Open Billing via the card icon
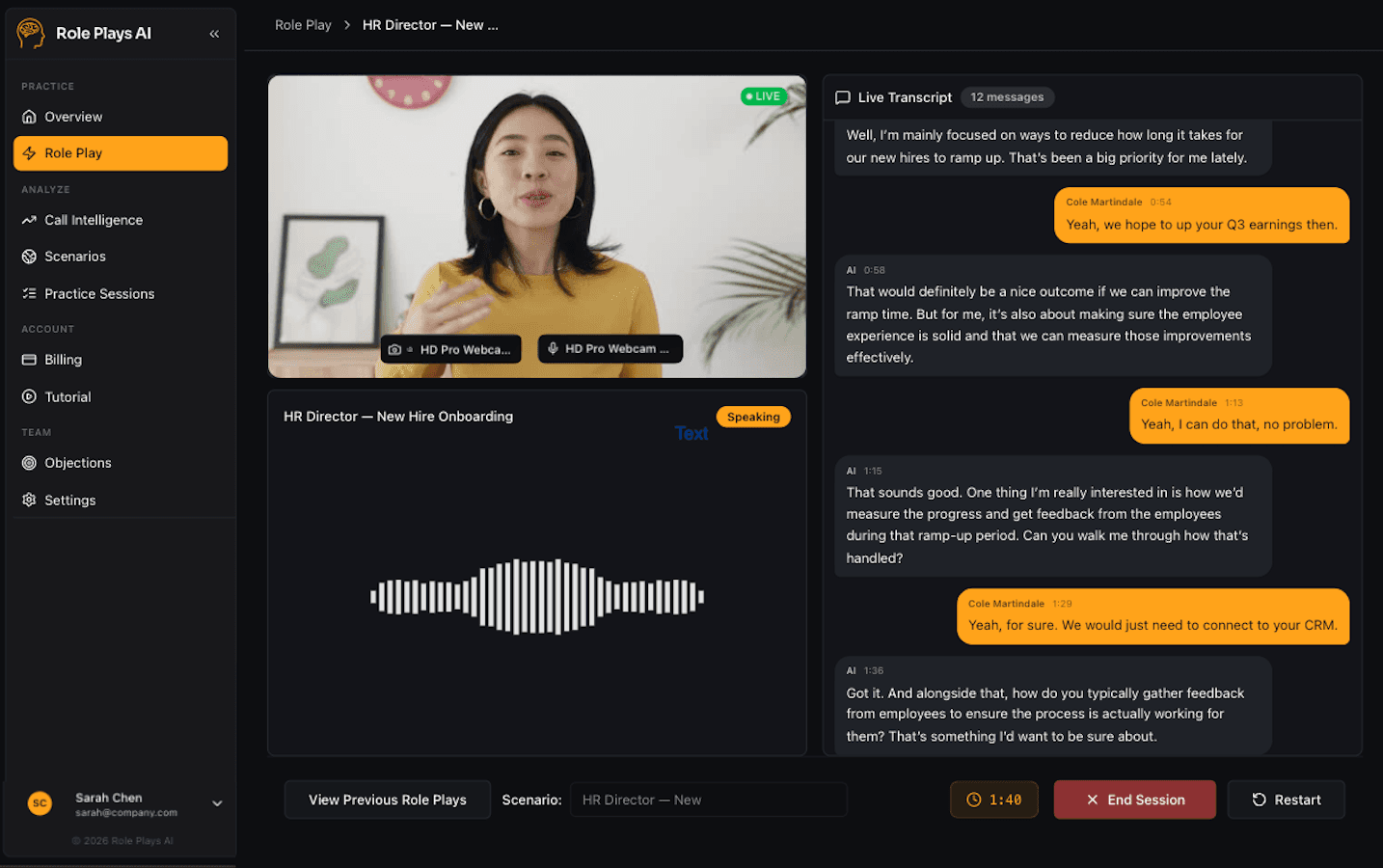The height and width of the screenshot is (868, 1383). point(27,359)
